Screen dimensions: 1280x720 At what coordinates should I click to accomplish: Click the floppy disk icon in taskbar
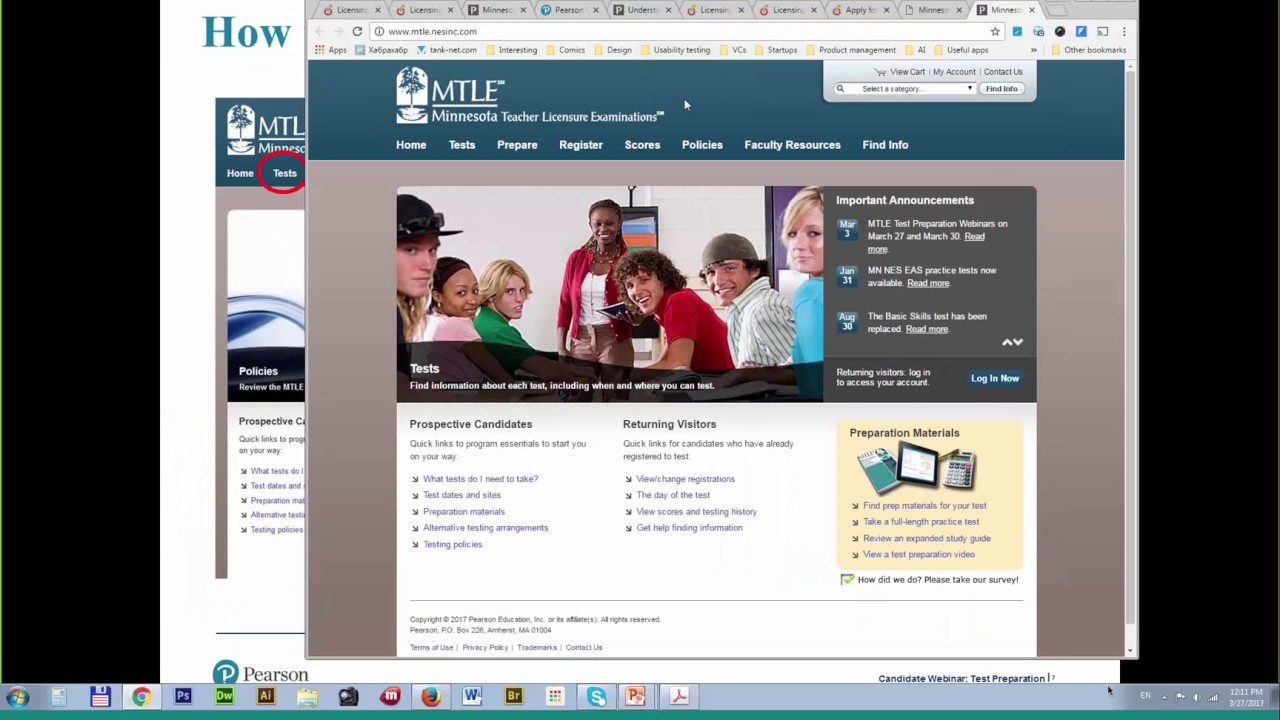pyautogui.click(x=100, y=696)
